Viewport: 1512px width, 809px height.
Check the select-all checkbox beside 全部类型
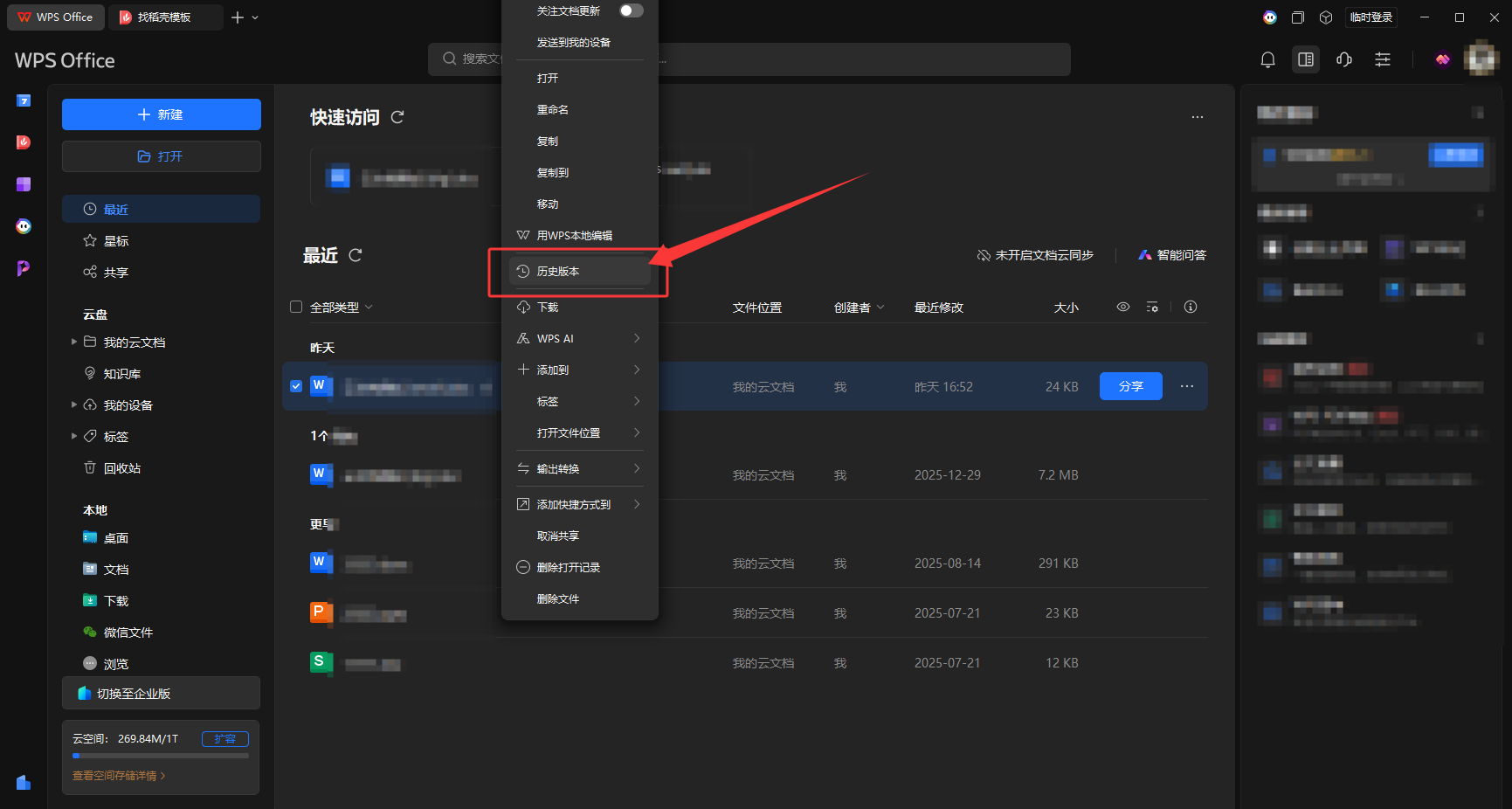(296, 307)
